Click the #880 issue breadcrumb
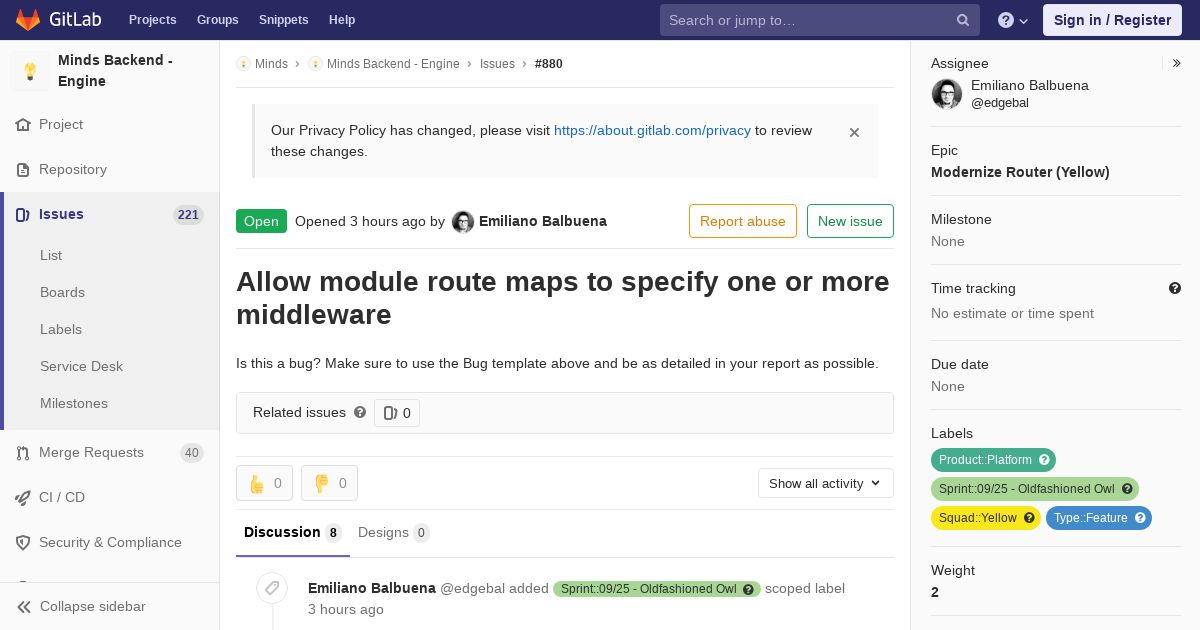Image resolution: width=1200 pixels, height=630 pixels. pyautogui.click(x=549, y=64)
